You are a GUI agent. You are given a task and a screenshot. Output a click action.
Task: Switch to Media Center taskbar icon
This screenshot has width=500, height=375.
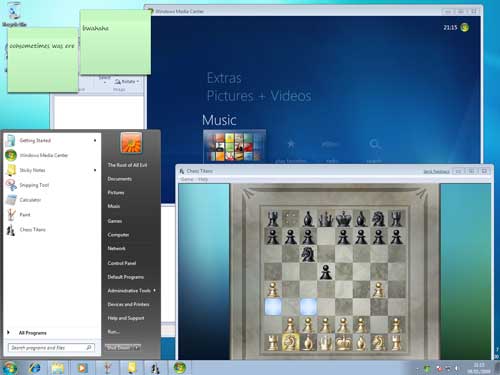180,368
